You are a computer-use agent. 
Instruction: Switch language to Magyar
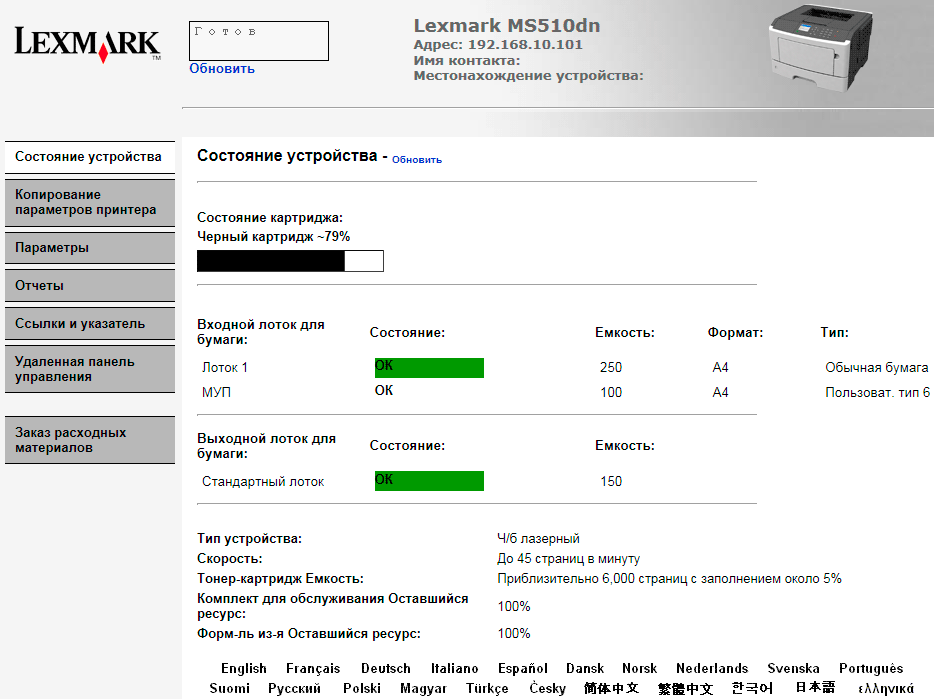(x=423, y=688)
